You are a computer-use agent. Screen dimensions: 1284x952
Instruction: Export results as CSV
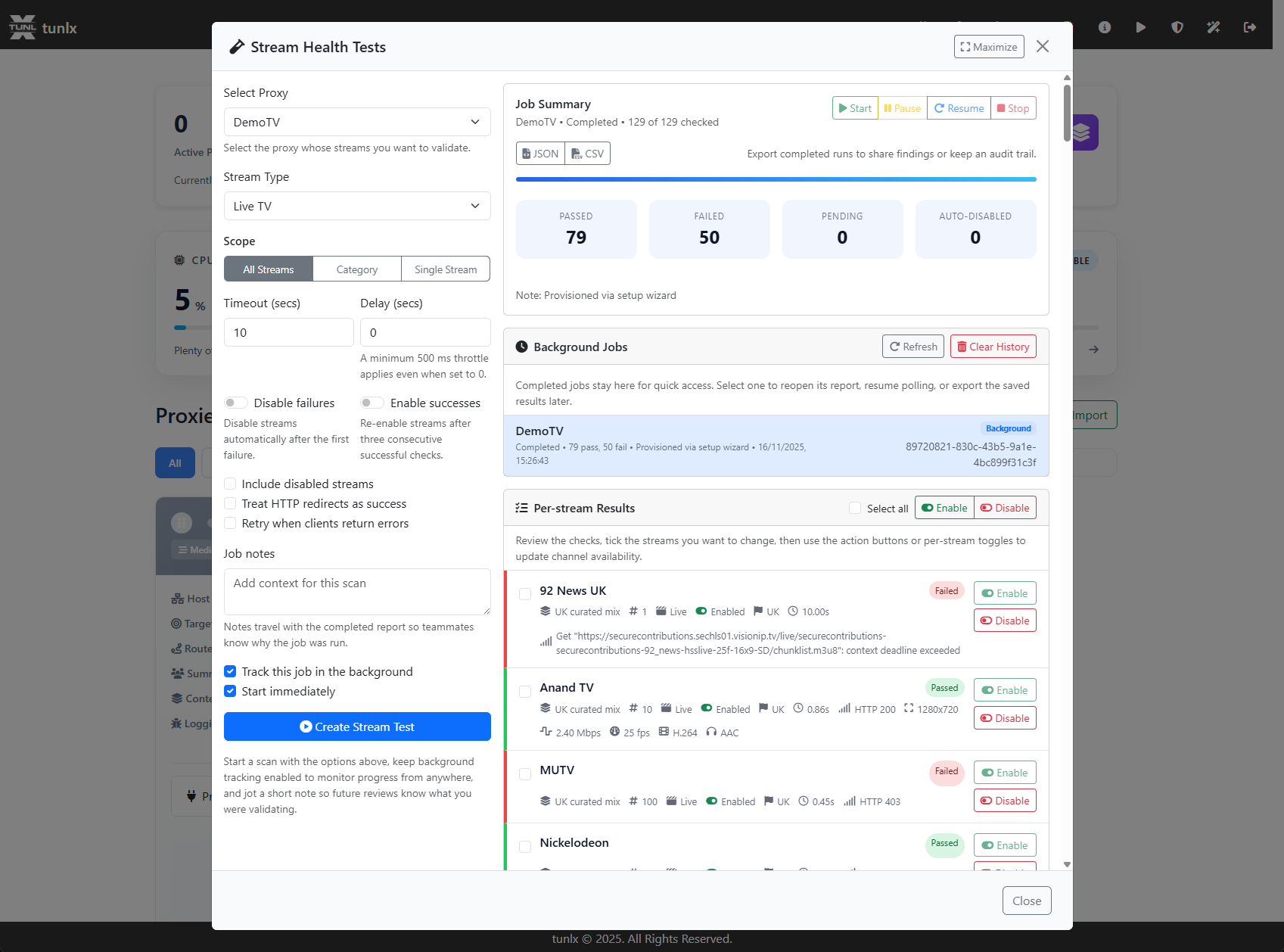pyautogui.click(x=587, y=154)
